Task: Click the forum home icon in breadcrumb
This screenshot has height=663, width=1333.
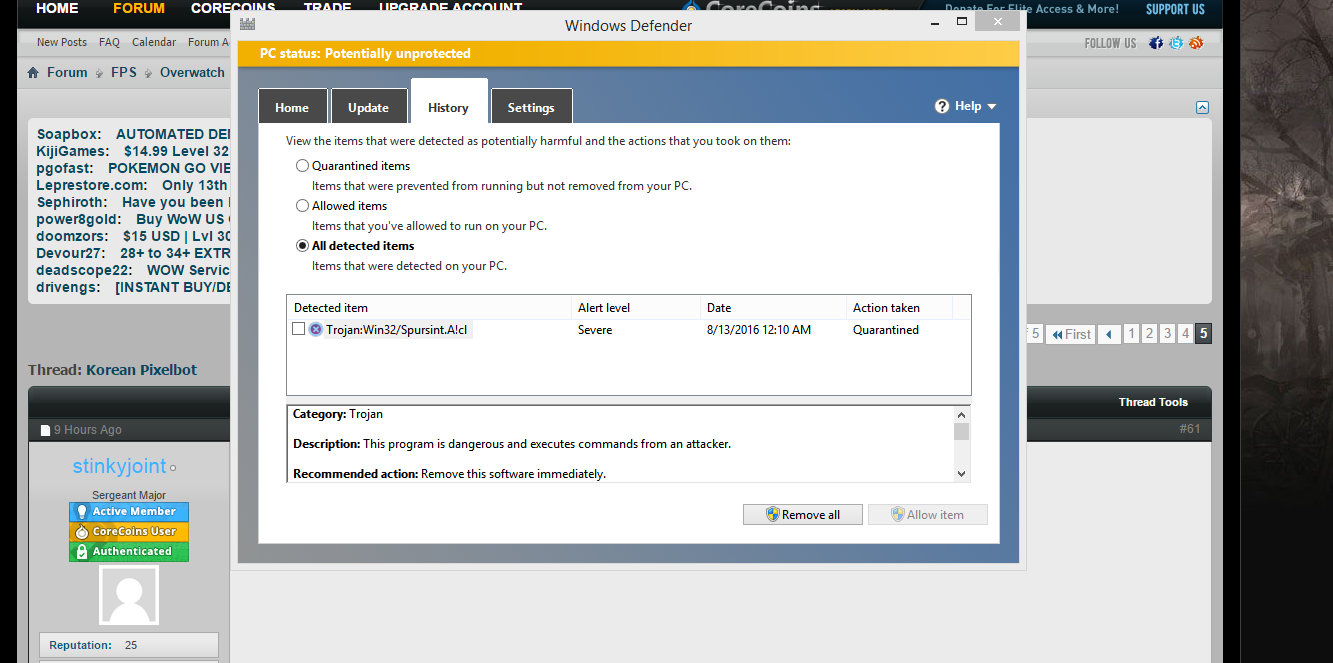Action: [x=33, y=73]
